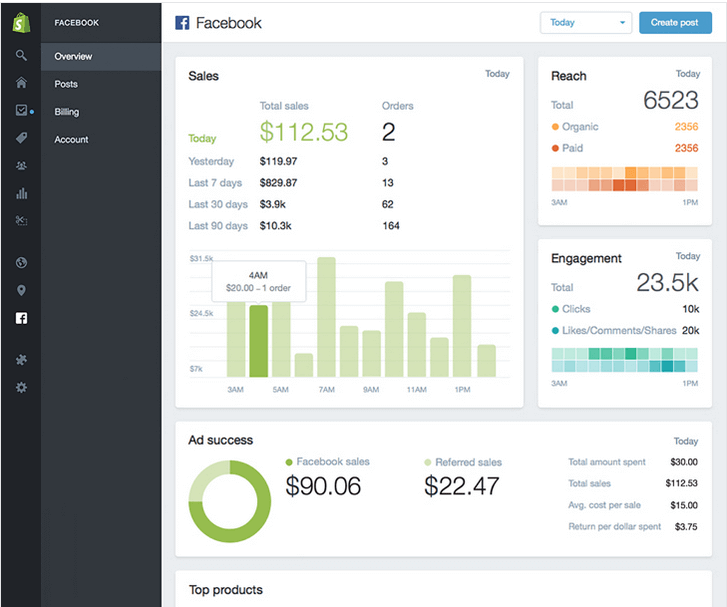Select the Overview menu item
Image resolution: width=727 pixels, height=607 pixels.
point(73,57)
